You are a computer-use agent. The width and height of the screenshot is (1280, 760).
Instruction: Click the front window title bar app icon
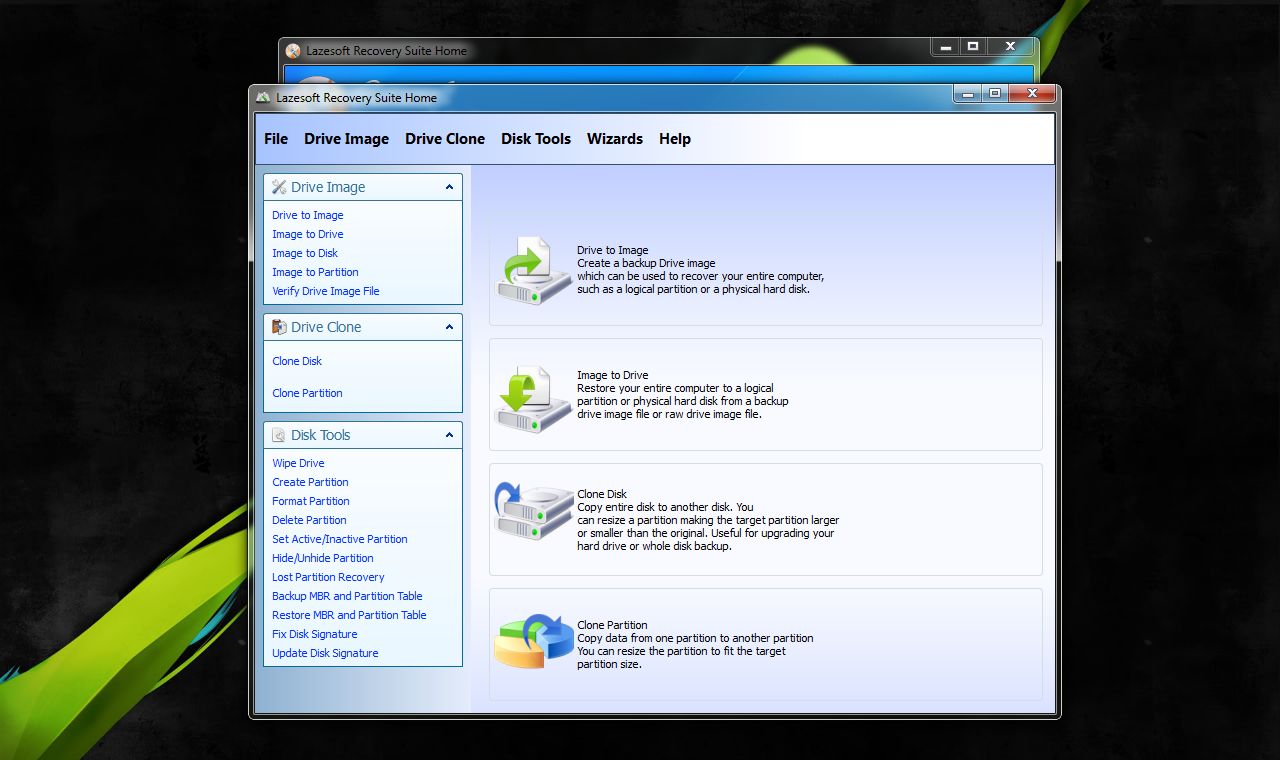(x=263, y=98)
